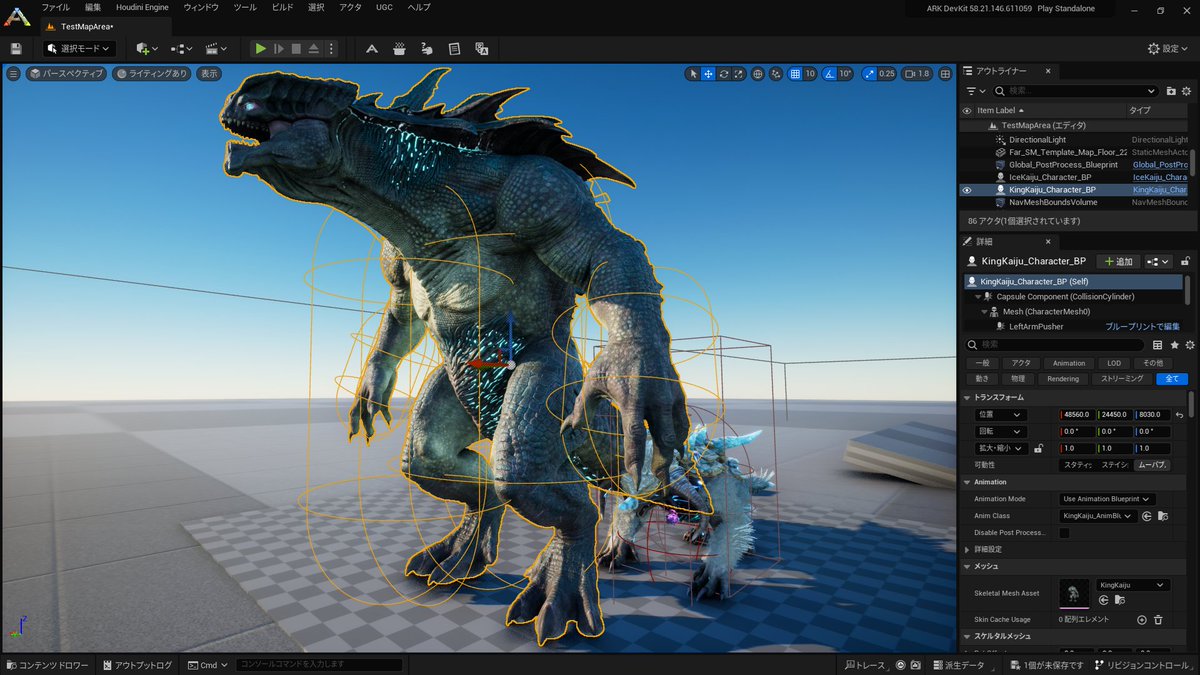Select the viewport Select (arrow) tool
Image resolution: width=1200 pixels, height=675 pixels.
click(694, 73)
